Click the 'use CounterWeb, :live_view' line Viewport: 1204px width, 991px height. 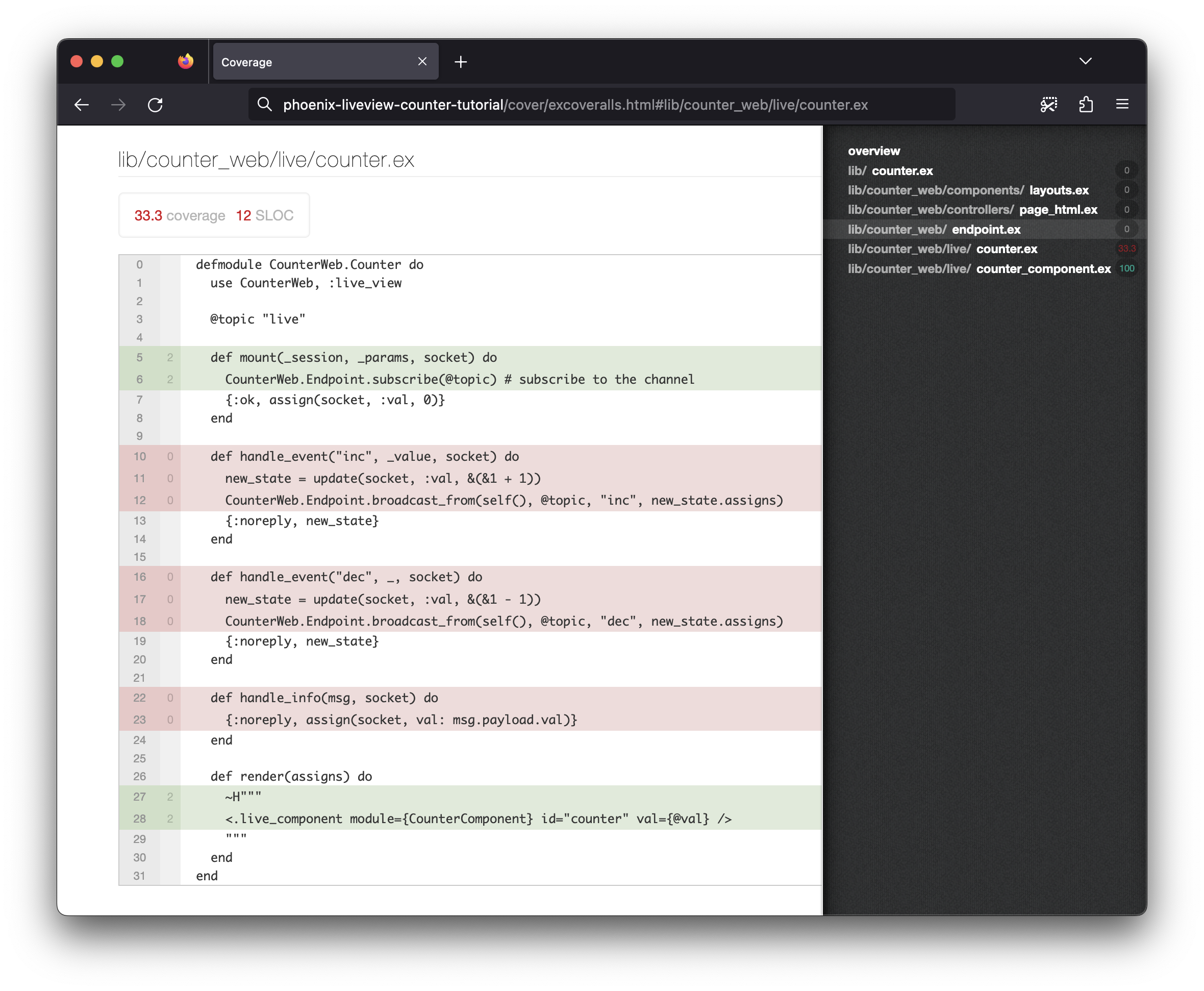click(306, 283)
